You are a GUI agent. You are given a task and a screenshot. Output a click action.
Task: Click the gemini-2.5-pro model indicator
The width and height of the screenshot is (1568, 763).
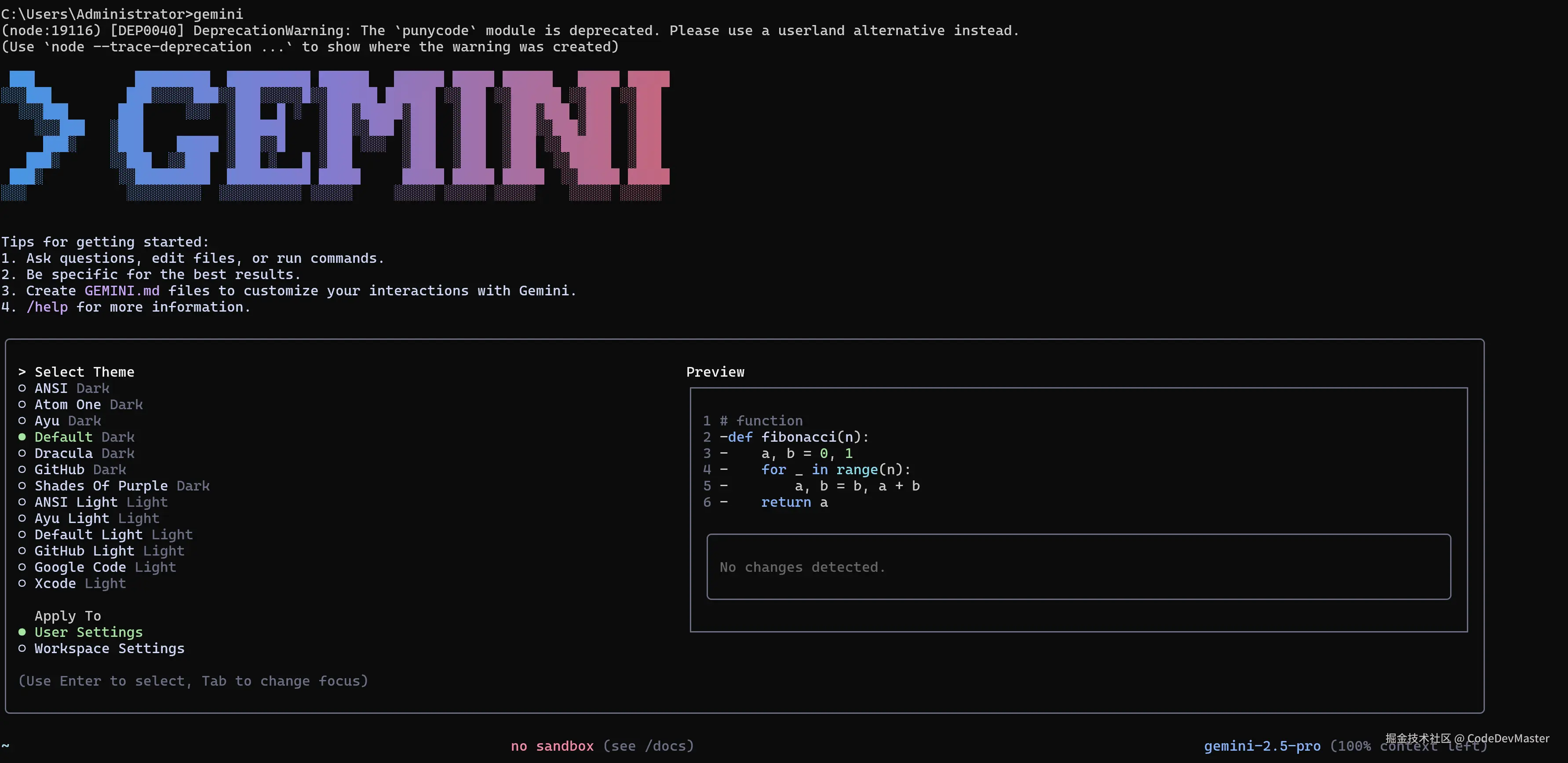click(x=1262, y=746)
